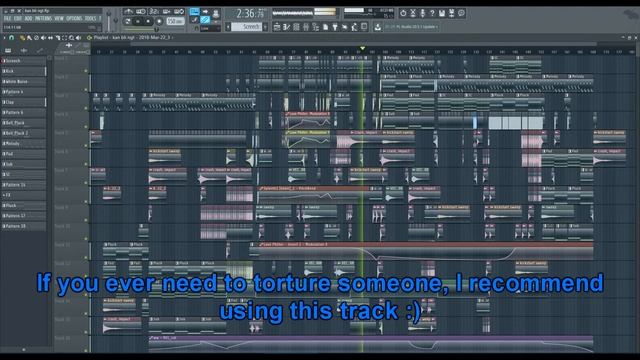Select the playlist mute tool
This screenshot has height=360, width=640.
[43, 38]
